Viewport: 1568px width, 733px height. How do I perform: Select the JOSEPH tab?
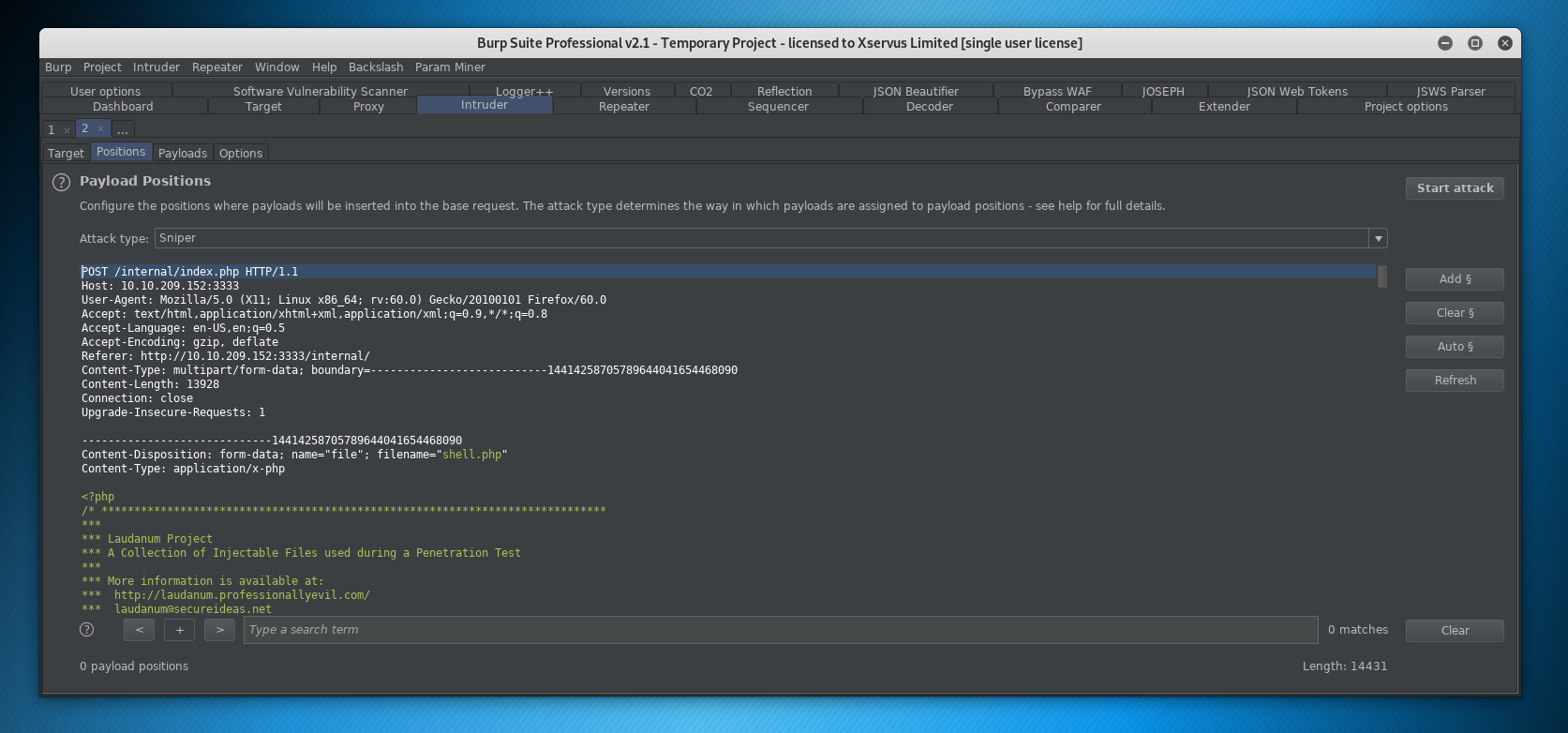click(x=1163, y=91)
